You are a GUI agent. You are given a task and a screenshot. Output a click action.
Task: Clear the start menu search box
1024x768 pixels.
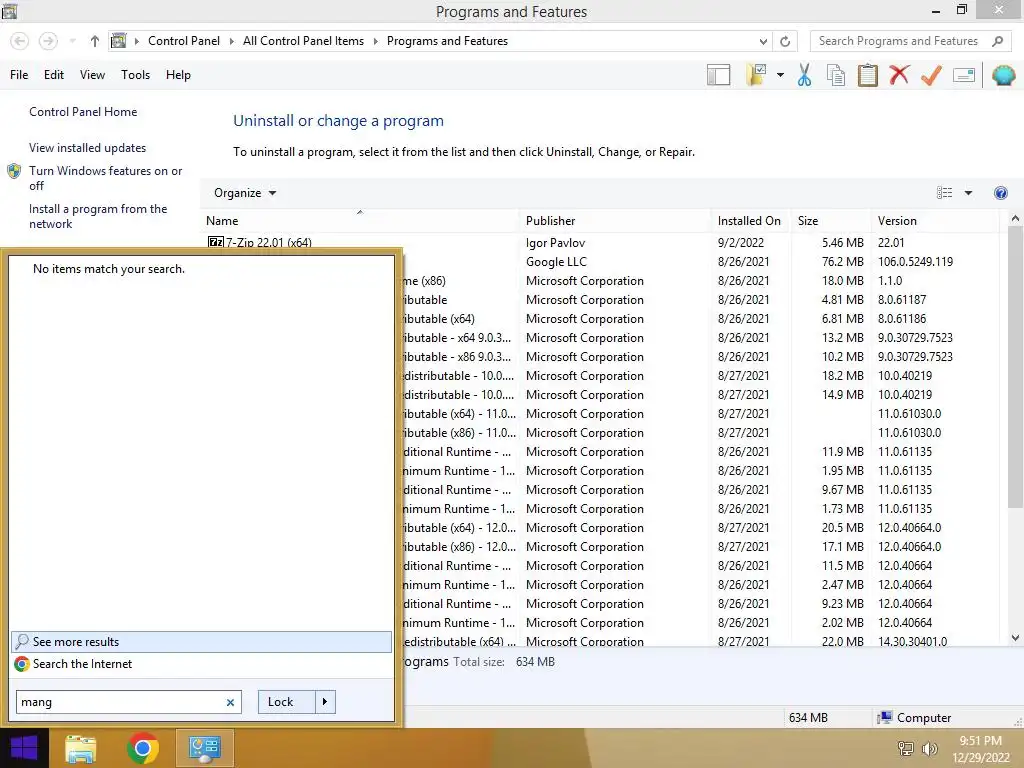pyautogui.click(x=230, y=703)
